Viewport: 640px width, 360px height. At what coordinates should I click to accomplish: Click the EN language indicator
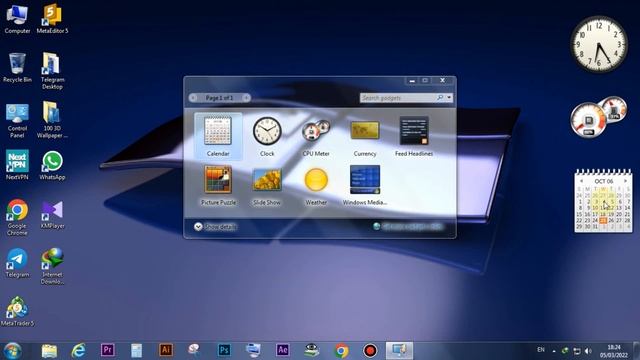coord(541,350)
